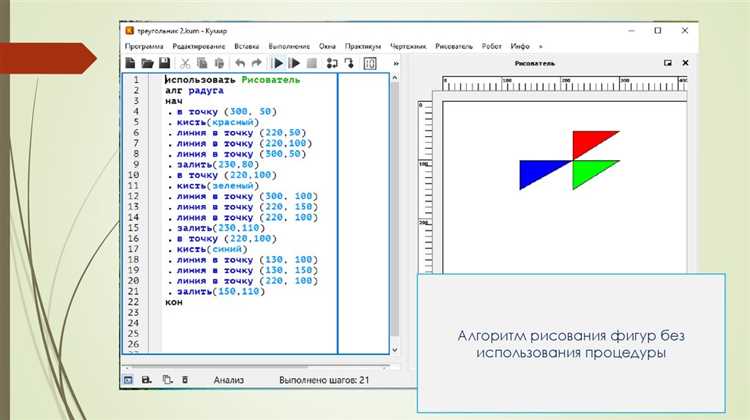Viewport: 750px width, 420px height.
Task: Click the Анализ status label
Action: point(229,380)
